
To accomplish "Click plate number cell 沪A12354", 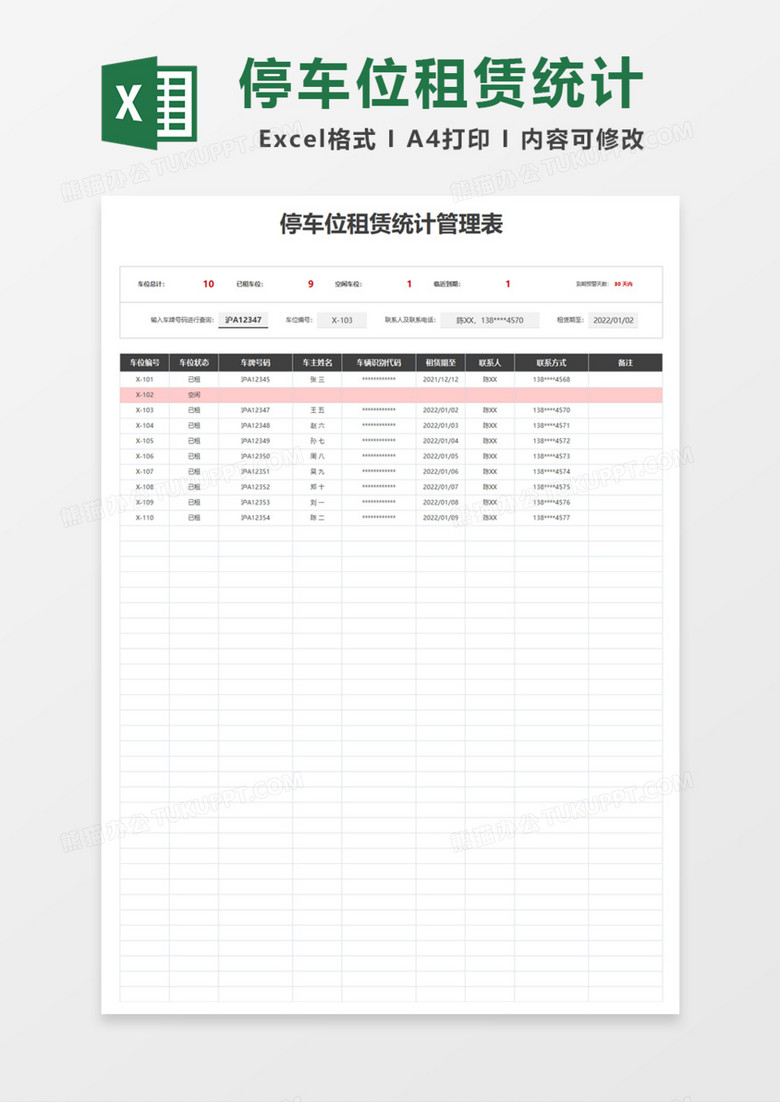I will 255,518.
